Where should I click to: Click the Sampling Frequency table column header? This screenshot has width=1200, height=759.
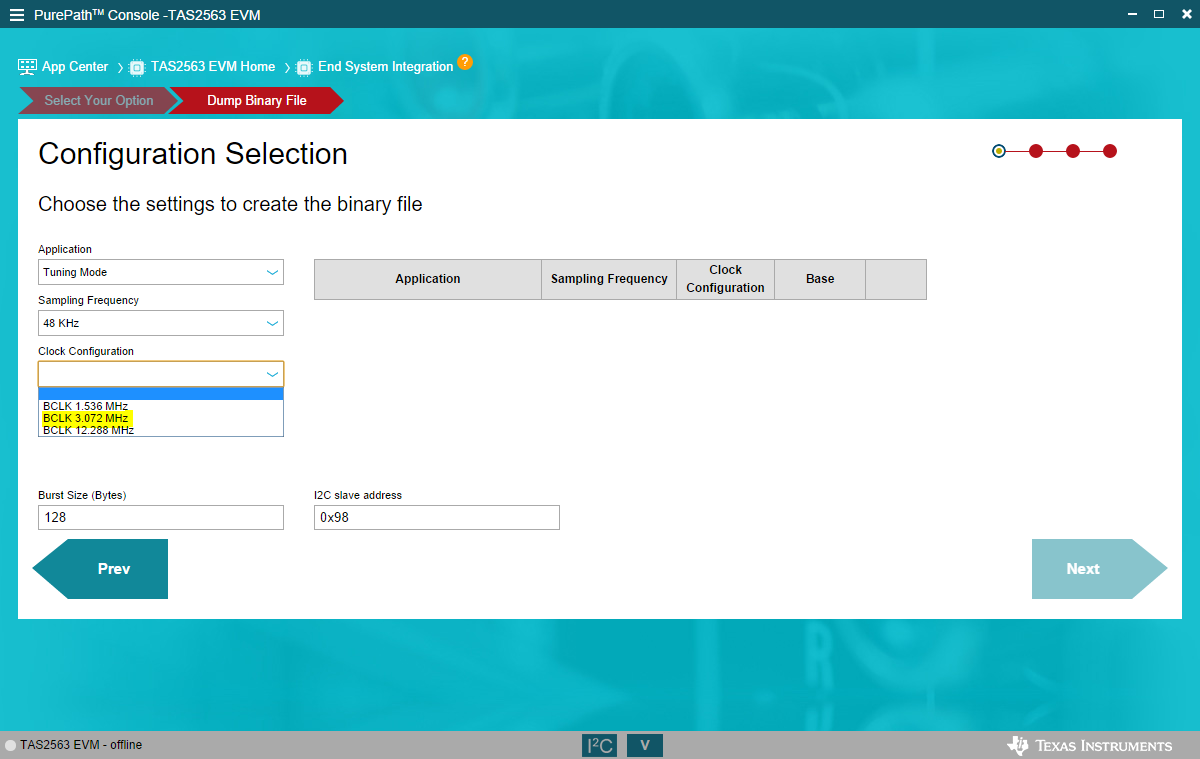click(609, 279)
